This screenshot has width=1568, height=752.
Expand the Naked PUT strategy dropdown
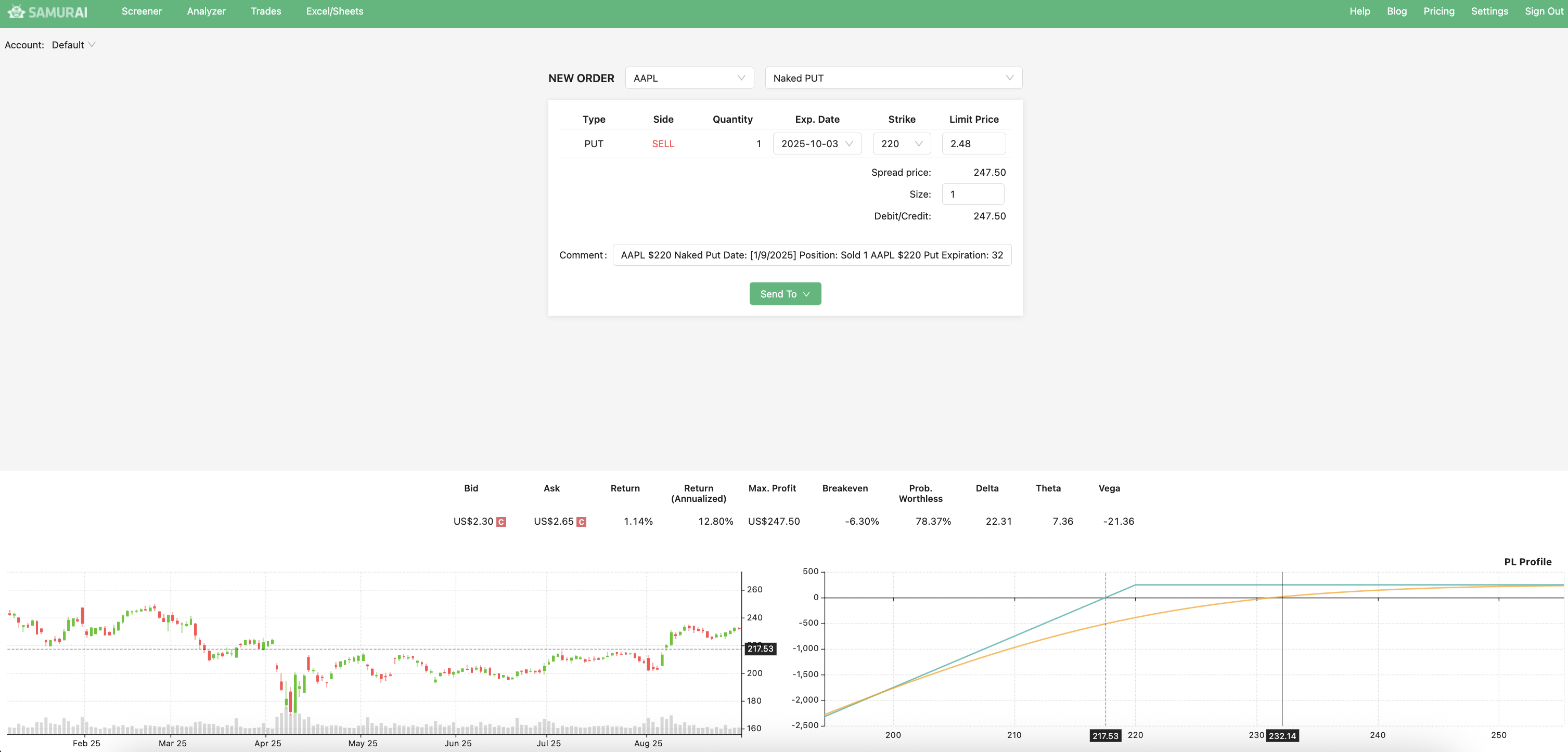(893, 78)
